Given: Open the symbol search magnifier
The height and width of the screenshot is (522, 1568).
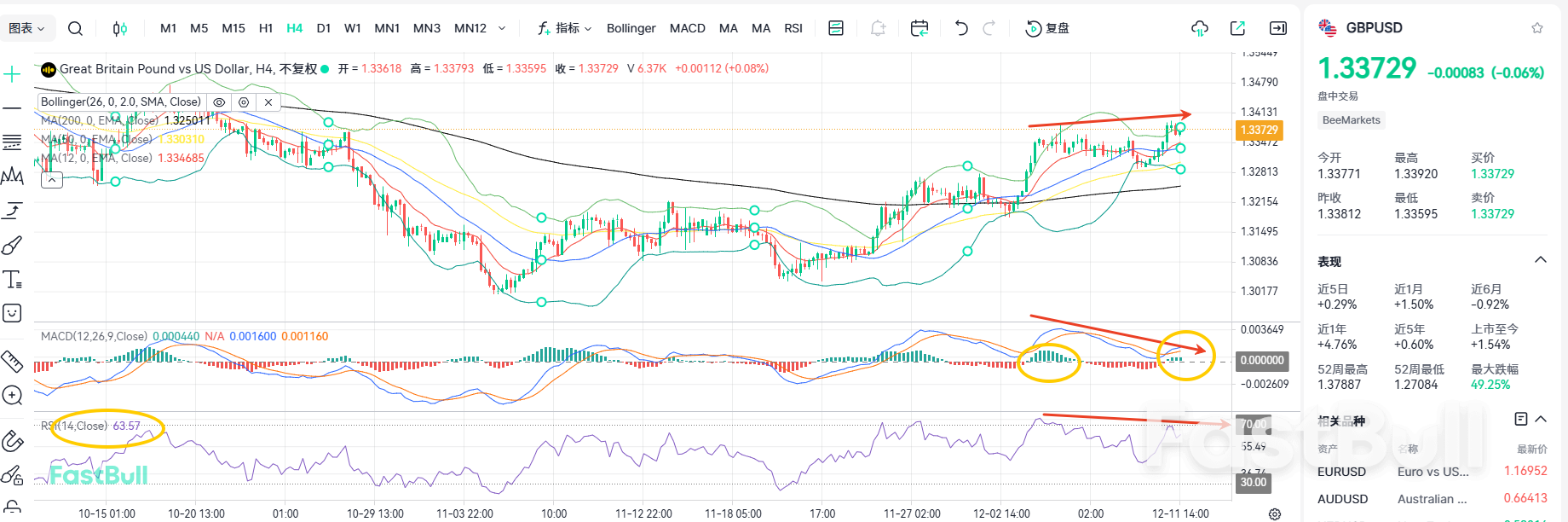Looking at the screenshot, I should [75, 28].
